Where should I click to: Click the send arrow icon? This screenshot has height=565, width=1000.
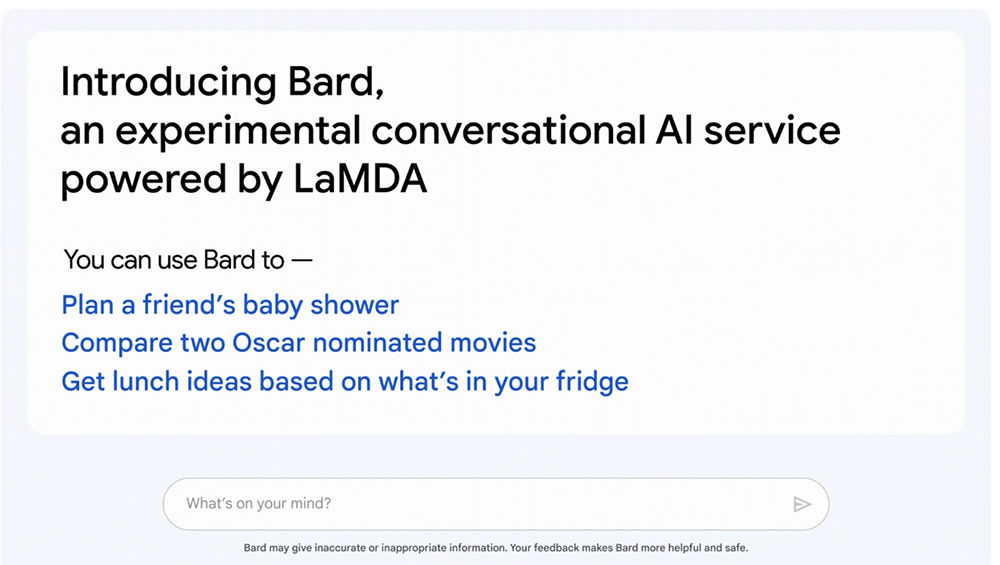point(801,504)
